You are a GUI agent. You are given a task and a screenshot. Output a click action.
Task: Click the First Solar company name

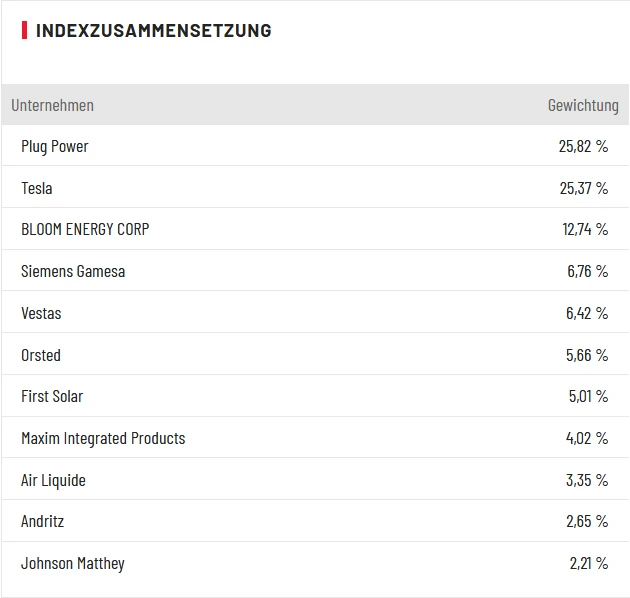(52, 396)
